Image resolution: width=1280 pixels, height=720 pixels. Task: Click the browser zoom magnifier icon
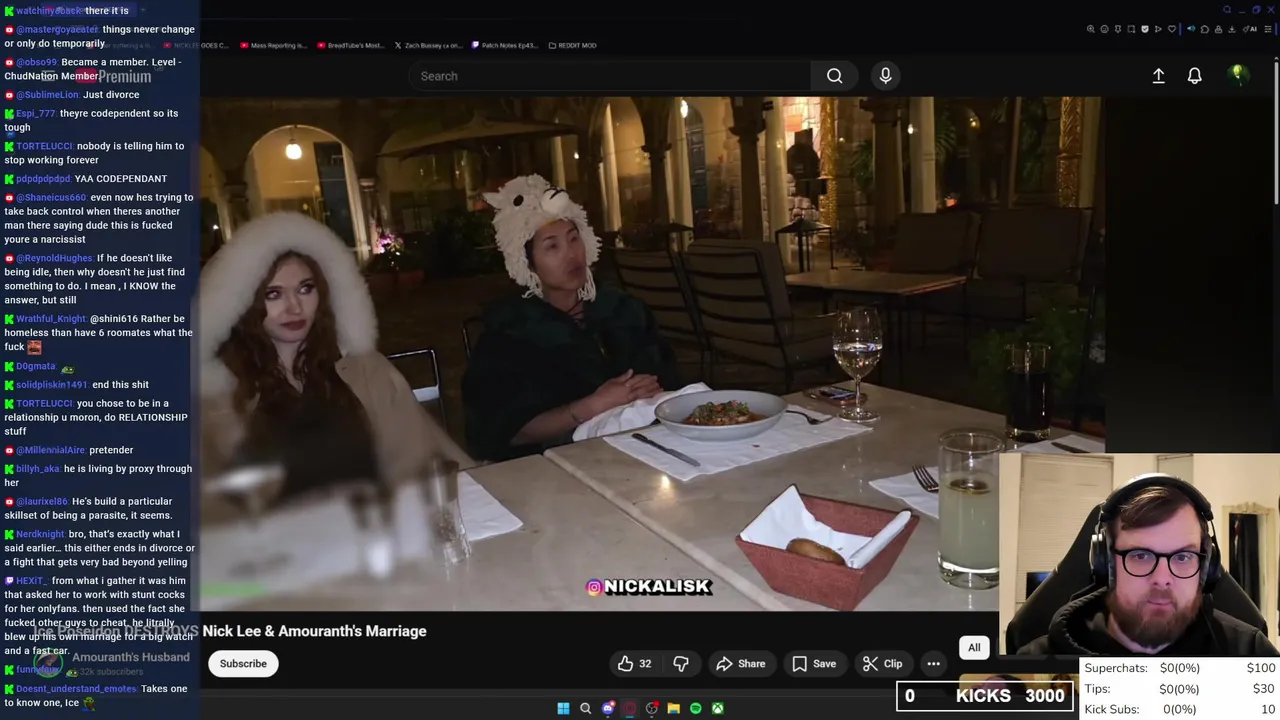point(1091,29)
